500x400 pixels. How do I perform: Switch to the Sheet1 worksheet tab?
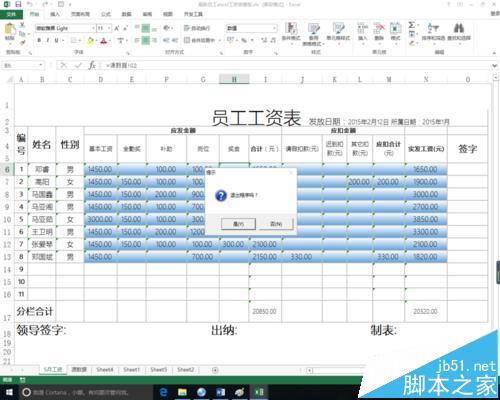click(x=131, y=370)
